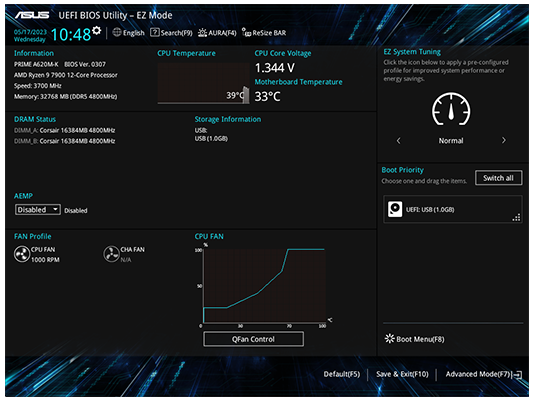
Task: Click the 10:48 clock display
Action: tap(71, 34)
